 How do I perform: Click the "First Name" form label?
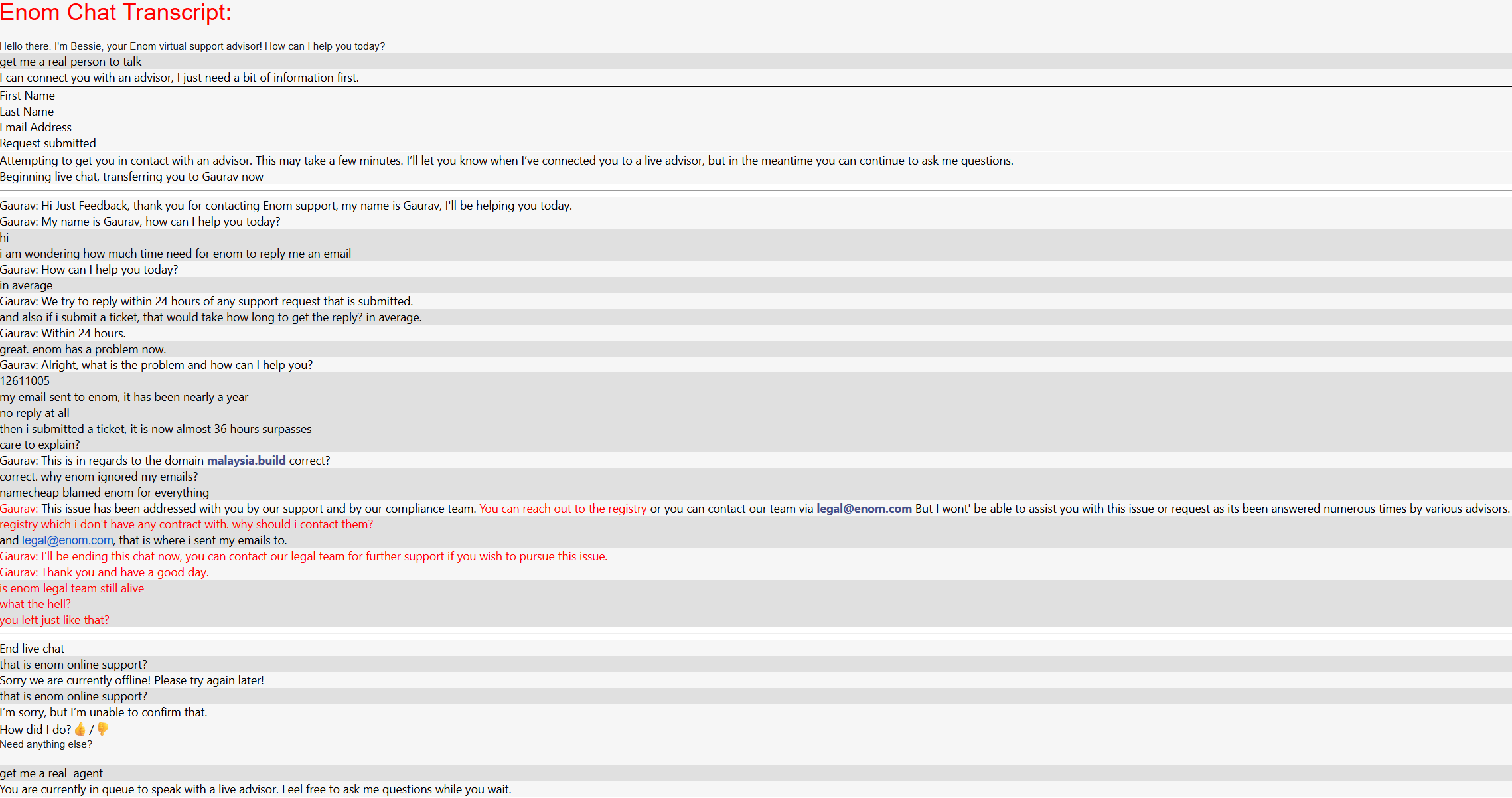click(x=27, y=96)
